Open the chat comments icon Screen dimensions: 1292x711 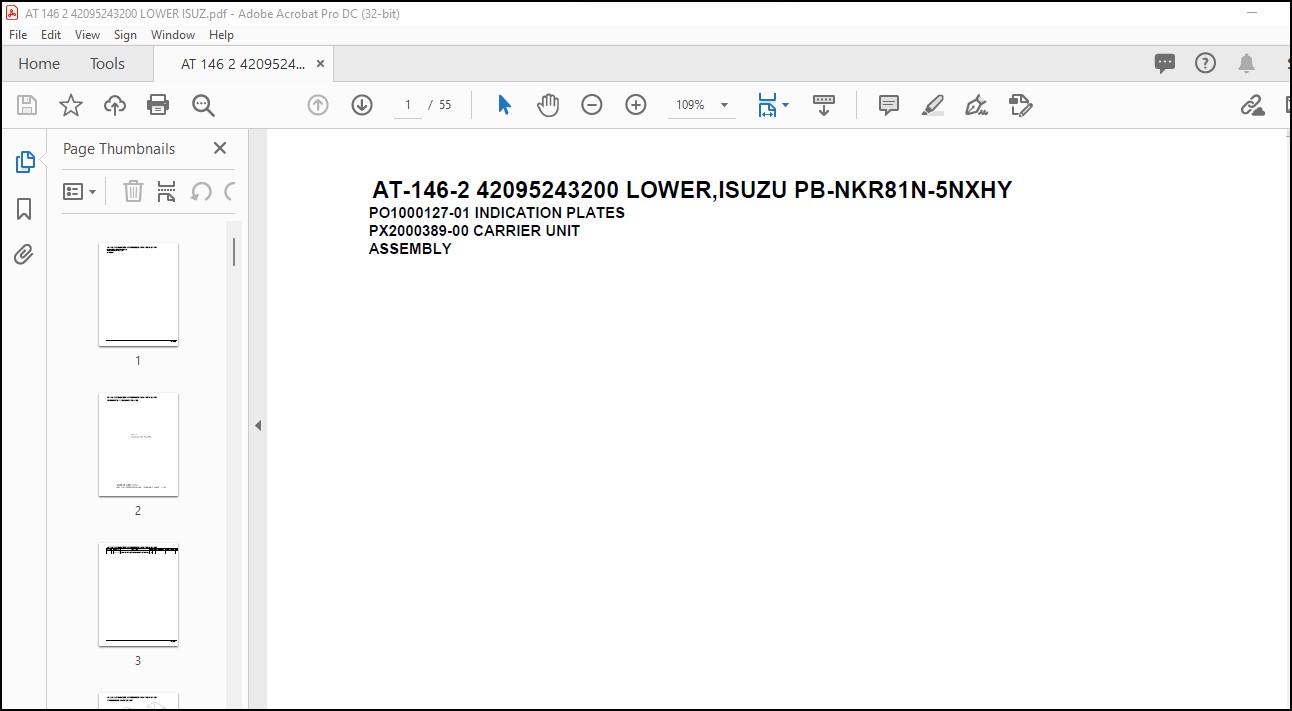1165,64
